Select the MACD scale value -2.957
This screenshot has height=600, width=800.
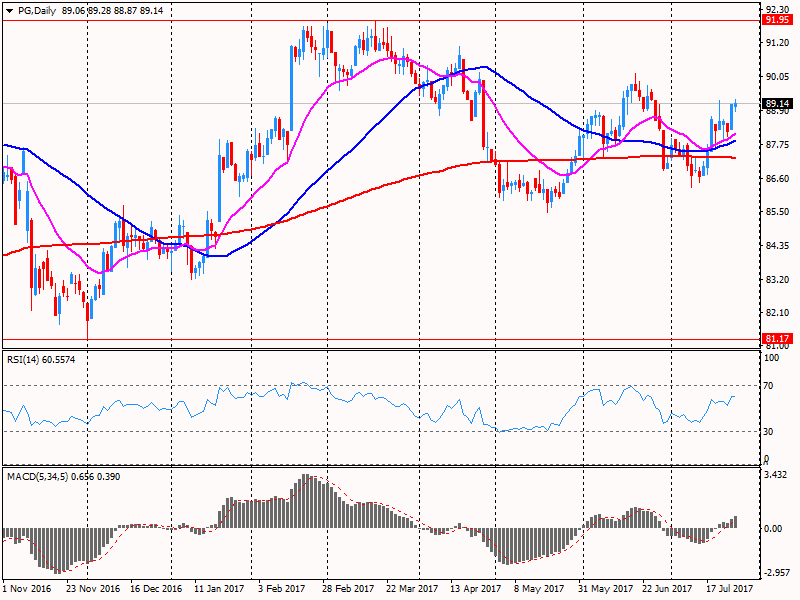[776, 573]
